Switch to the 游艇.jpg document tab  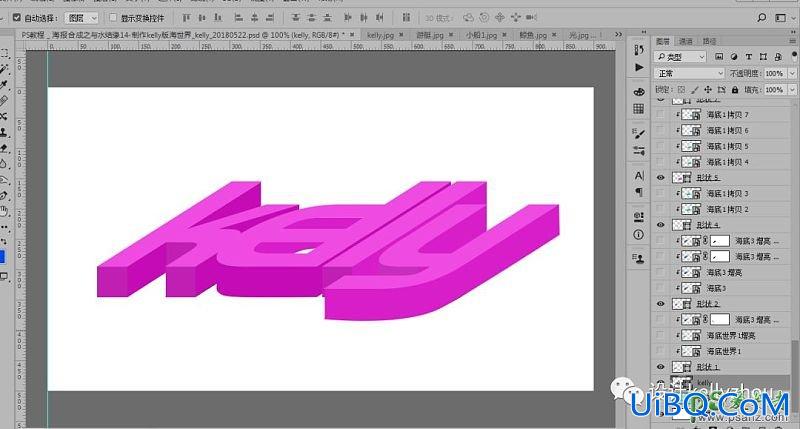point(430,35)
